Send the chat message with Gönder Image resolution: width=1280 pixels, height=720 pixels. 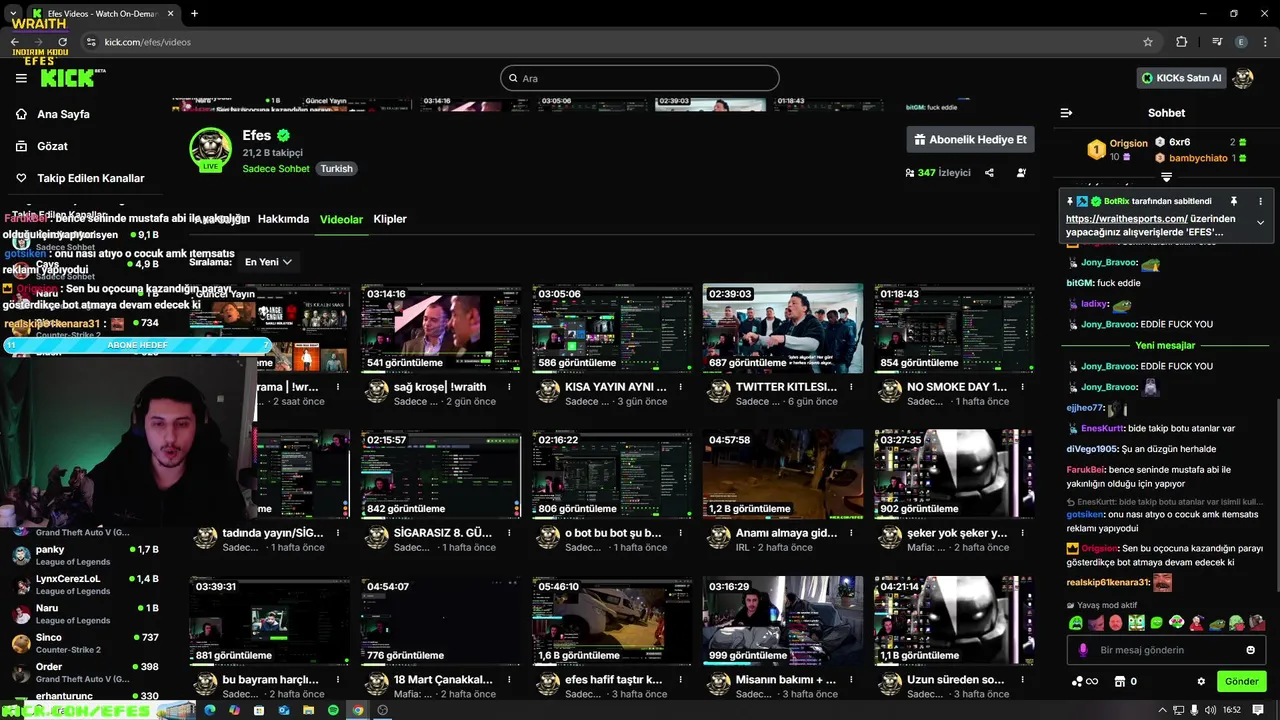click(x=1241, y=681)
